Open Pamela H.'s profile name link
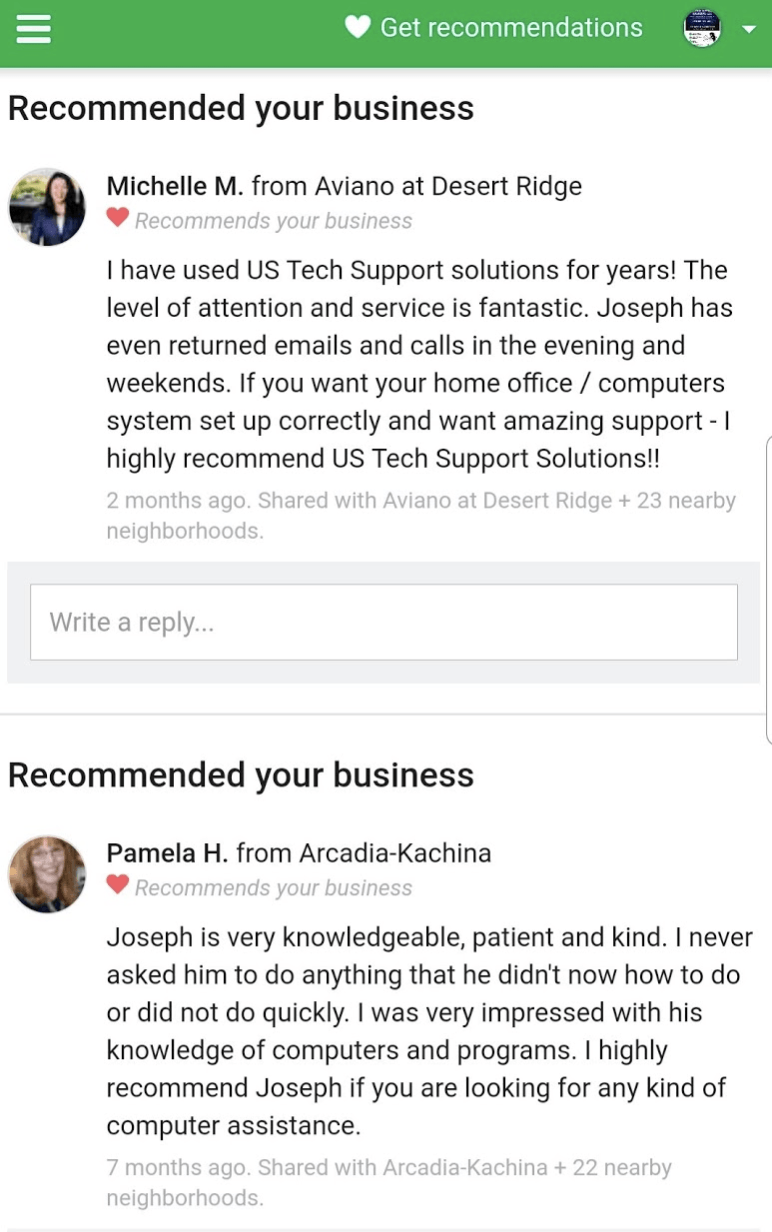Screen dimensions: 772x1232 pyautogui.click(x=167, y=853)
